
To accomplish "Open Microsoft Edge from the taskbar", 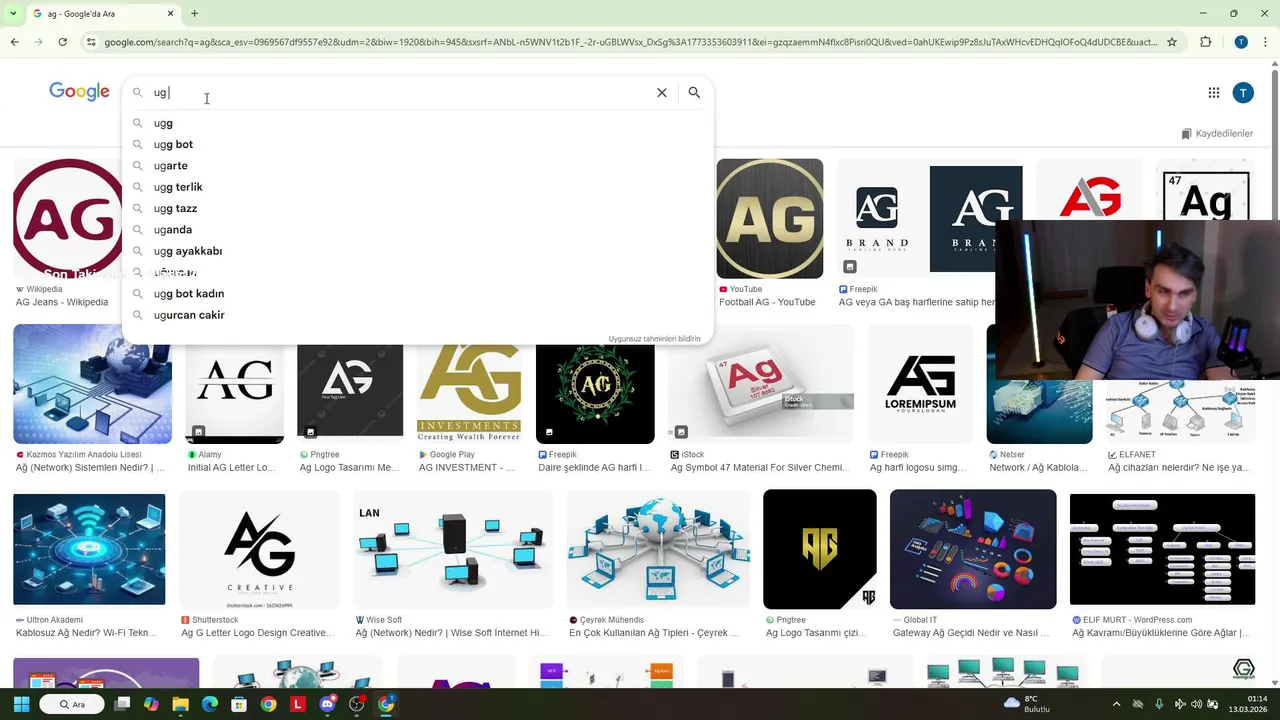I will click(x=209, y=704).
